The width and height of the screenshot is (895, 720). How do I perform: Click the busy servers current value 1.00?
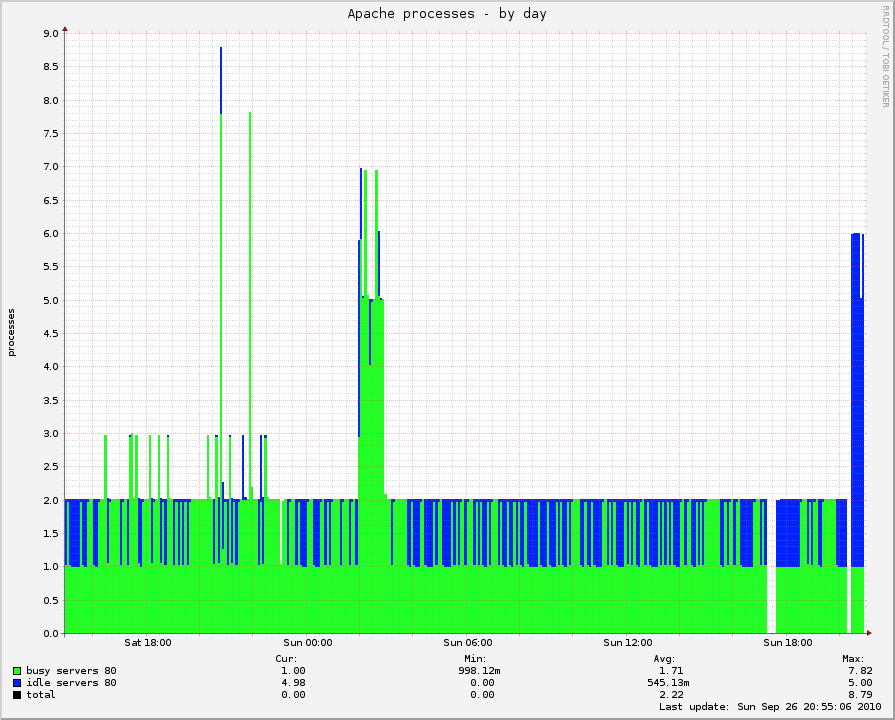pos(293,671)
